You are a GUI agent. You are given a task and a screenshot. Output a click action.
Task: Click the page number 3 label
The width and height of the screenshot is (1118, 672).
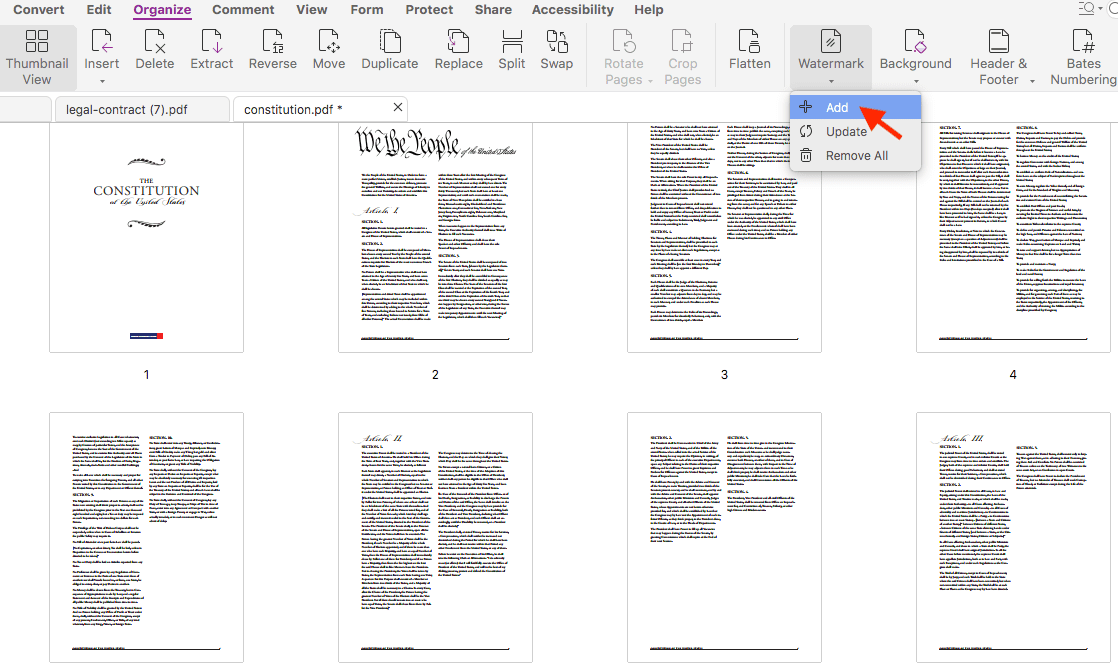[724, 375]
